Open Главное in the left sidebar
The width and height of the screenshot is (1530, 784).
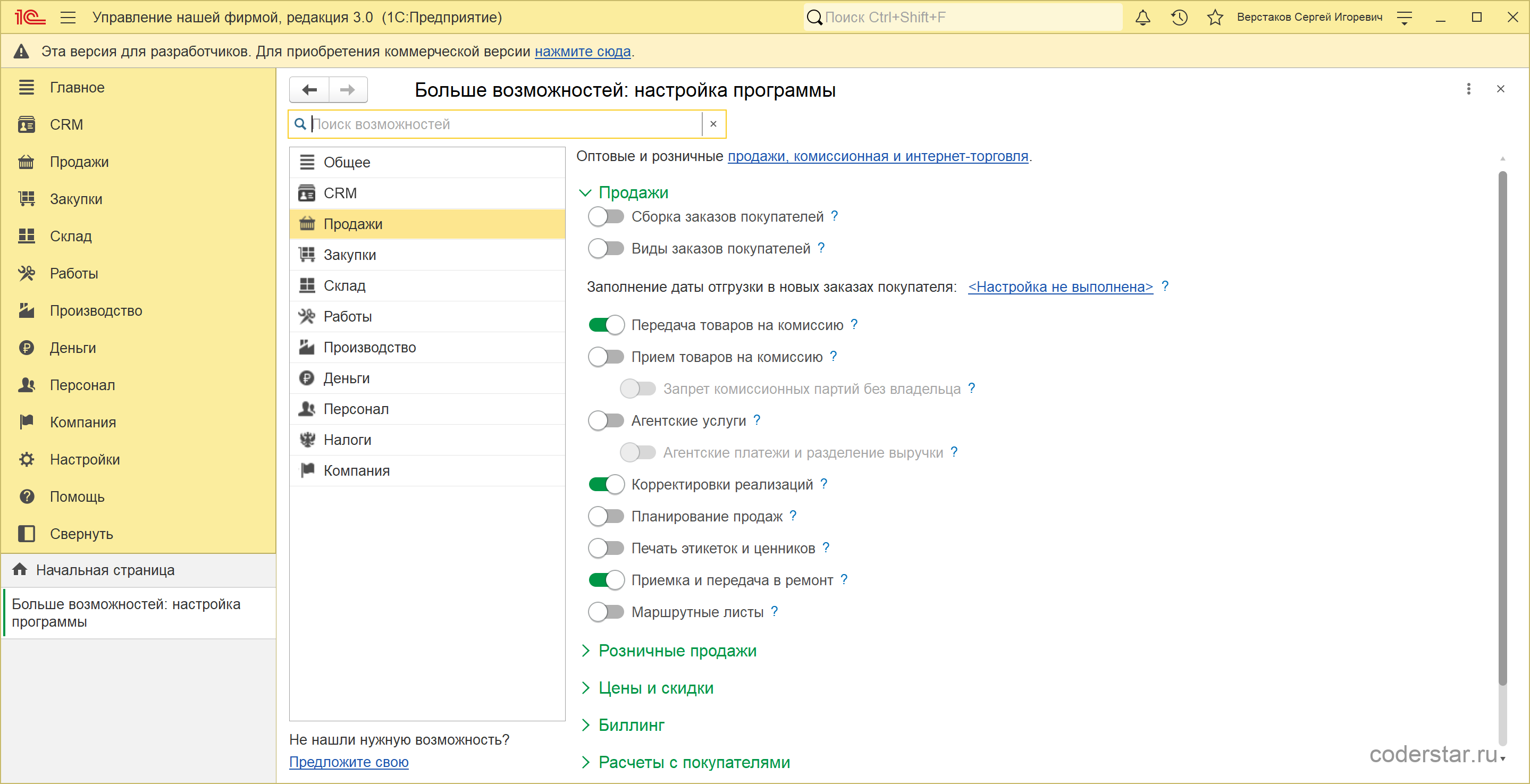138,87
